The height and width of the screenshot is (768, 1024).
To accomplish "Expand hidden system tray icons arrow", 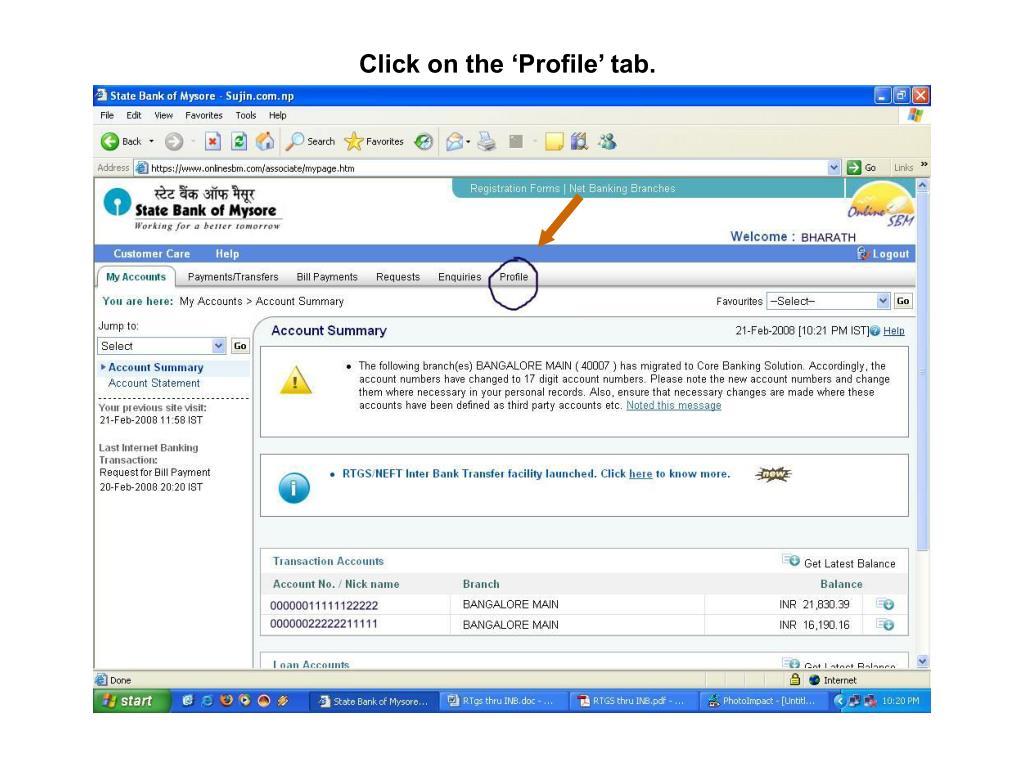I will pyautogui.click(x=840, y=701).
